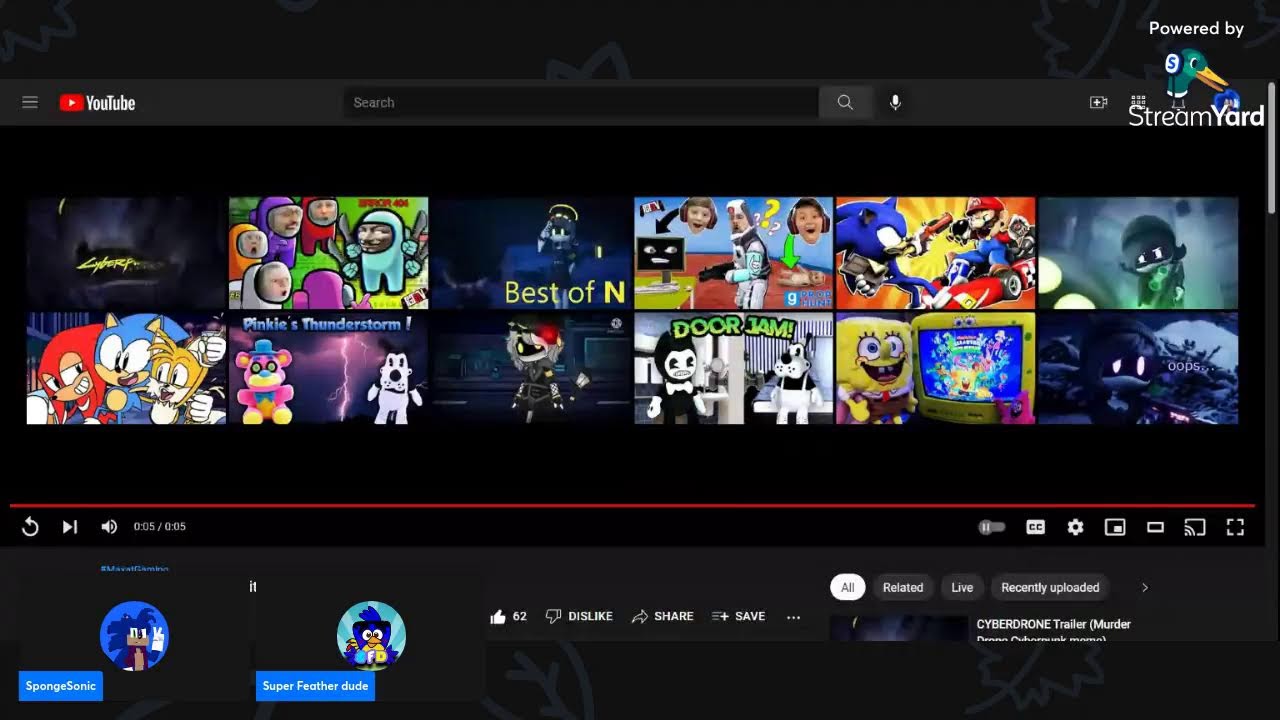Click the SHARE button
This screenshot has height=720, width=1280.
click(663, 617)
